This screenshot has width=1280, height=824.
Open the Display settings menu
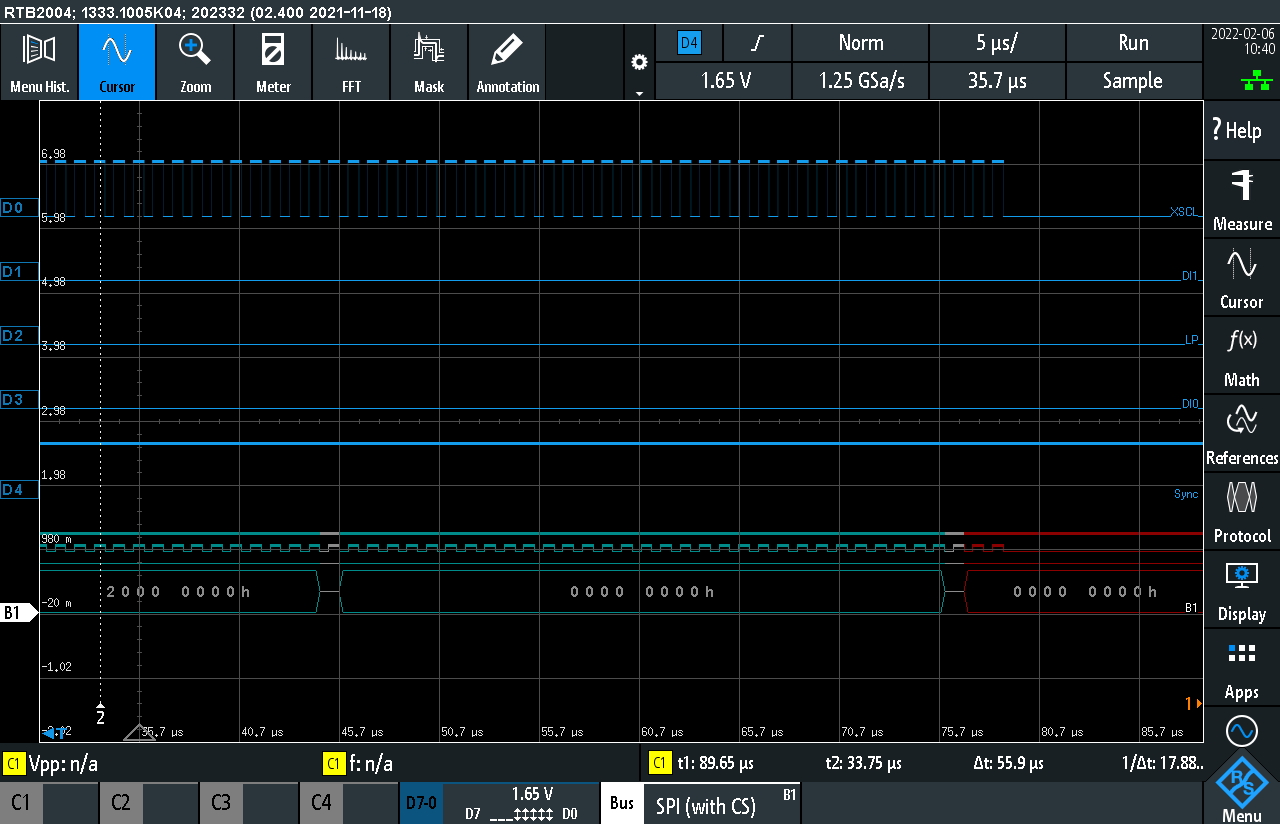point(1241,590)
